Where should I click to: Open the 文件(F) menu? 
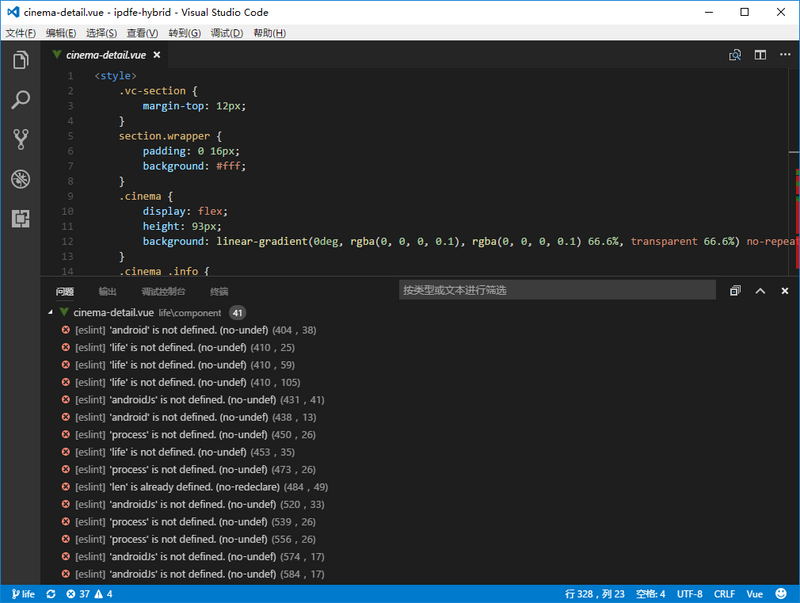(x=20, y=33)
